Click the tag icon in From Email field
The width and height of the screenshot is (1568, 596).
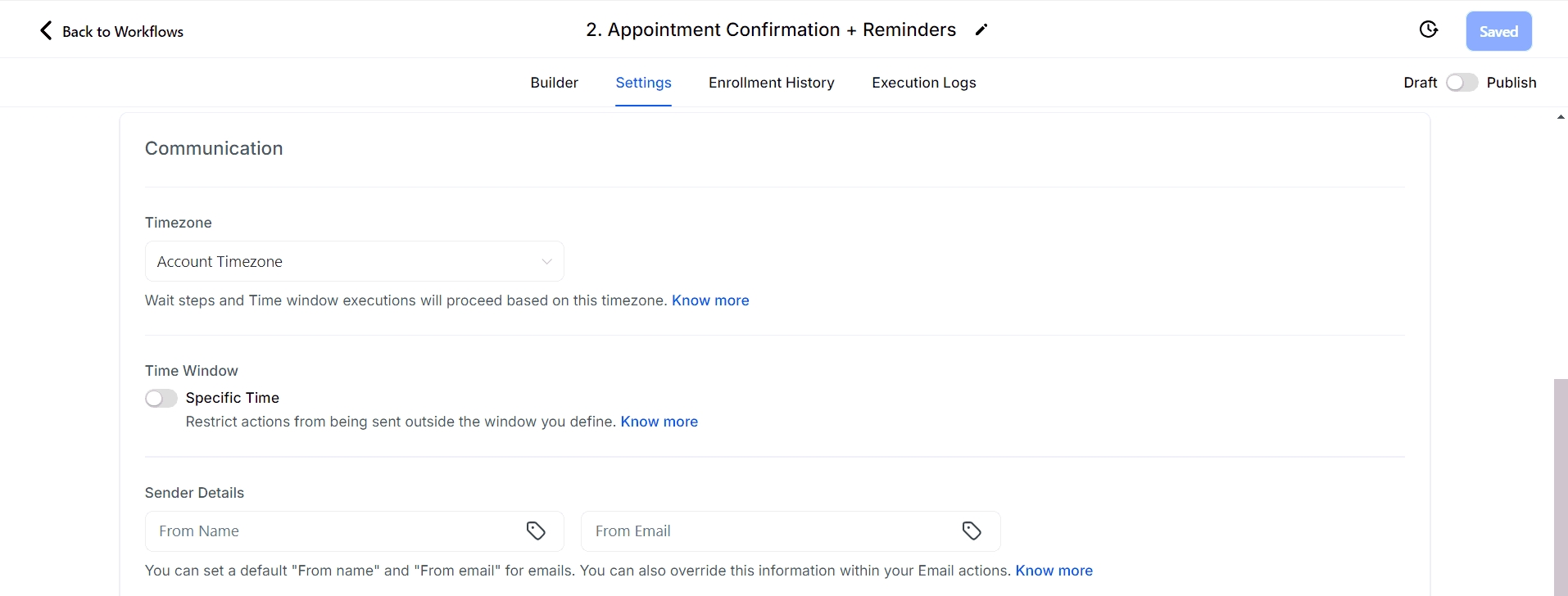972,531
